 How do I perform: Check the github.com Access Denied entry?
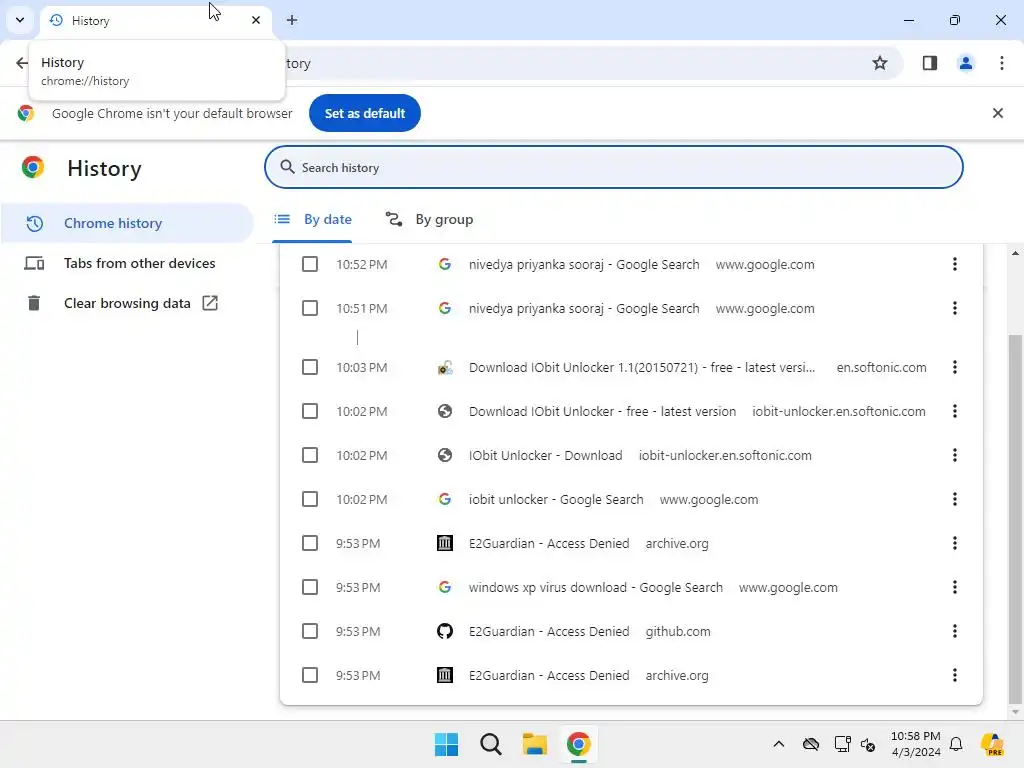(x=310, y=632)
